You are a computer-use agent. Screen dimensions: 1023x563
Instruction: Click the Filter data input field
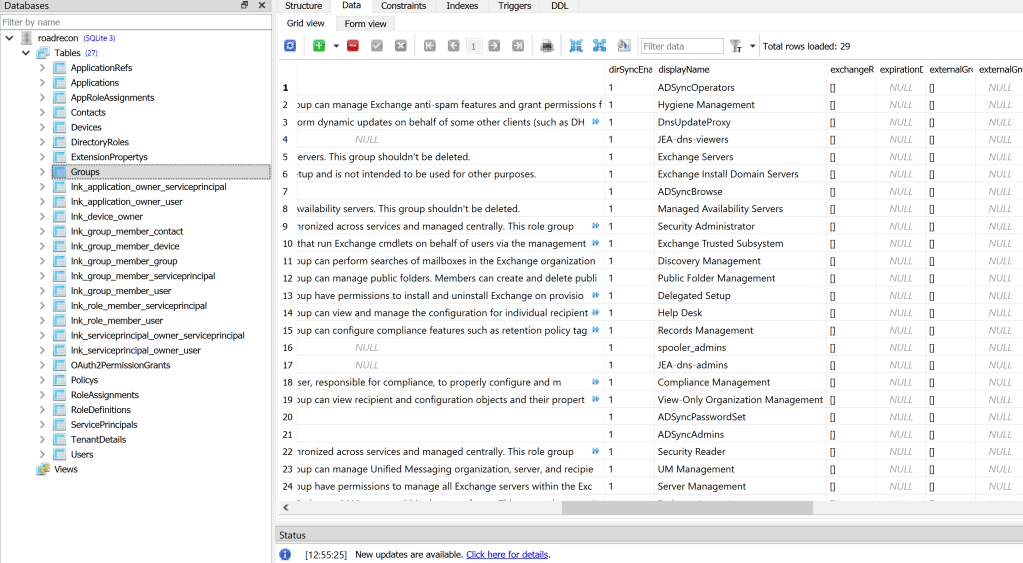(681, 46)
